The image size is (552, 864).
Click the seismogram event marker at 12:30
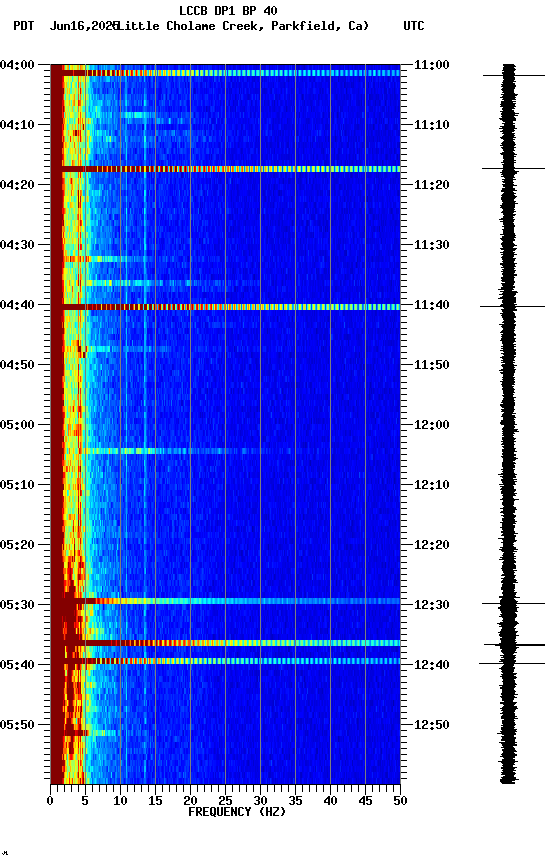[513, 603]
